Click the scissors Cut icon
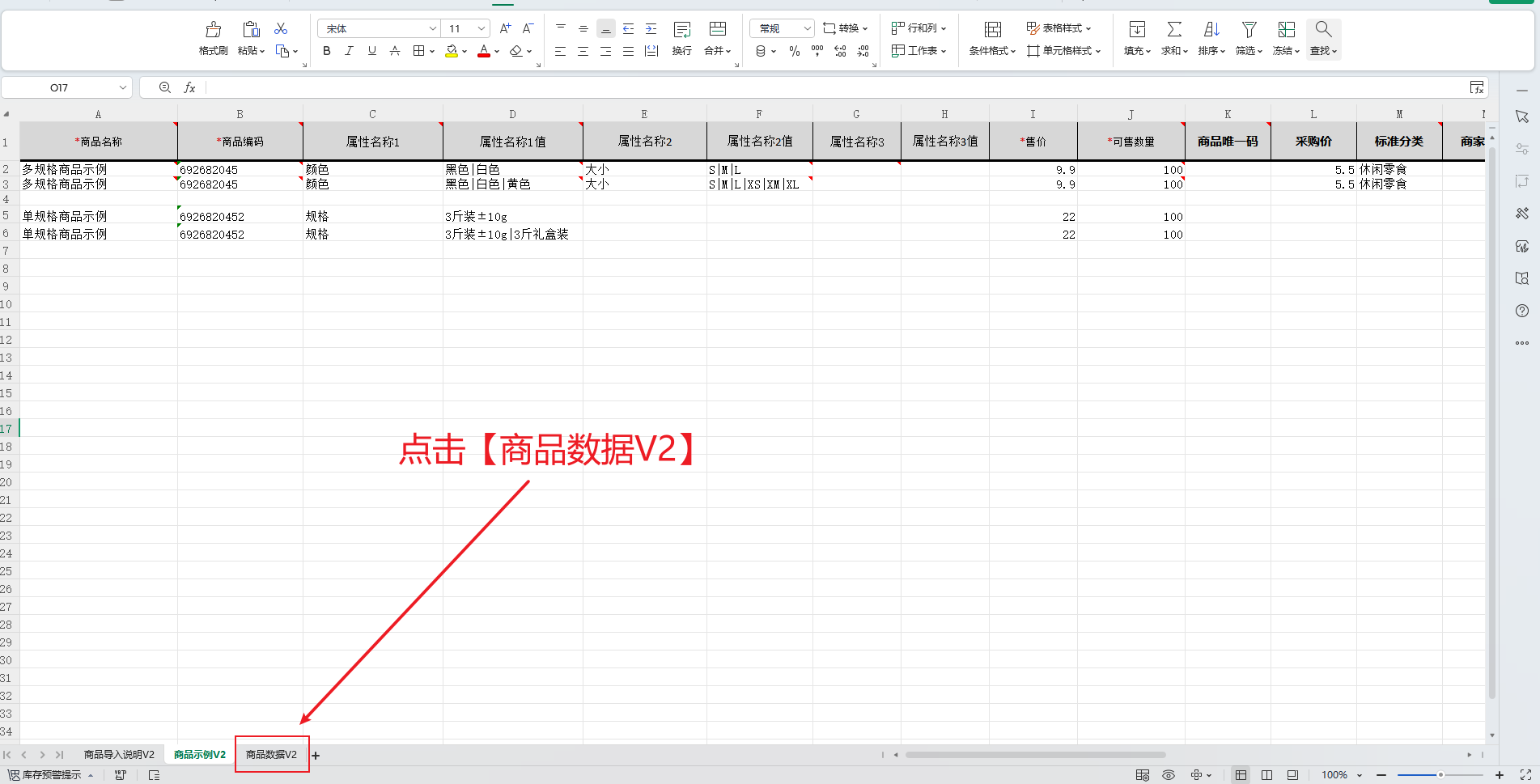The image size is (1540, 784). click(281, 29)
